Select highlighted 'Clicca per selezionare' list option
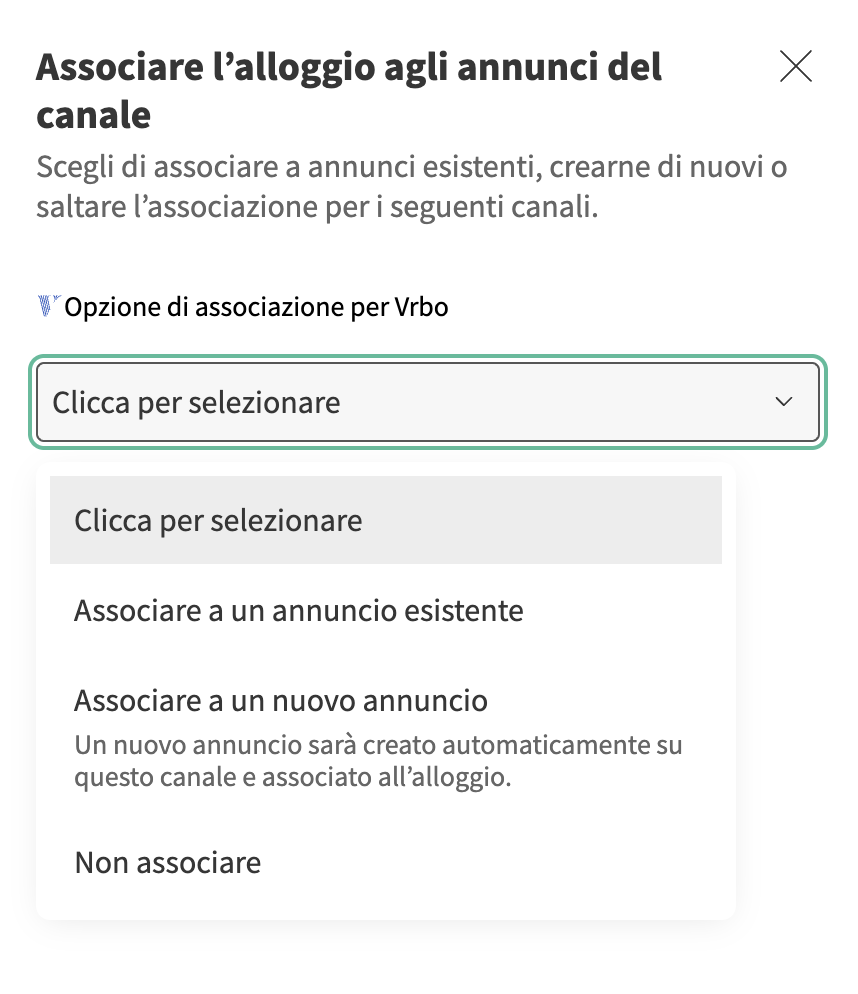The image size is (858, 994). [x=385, y=520]
